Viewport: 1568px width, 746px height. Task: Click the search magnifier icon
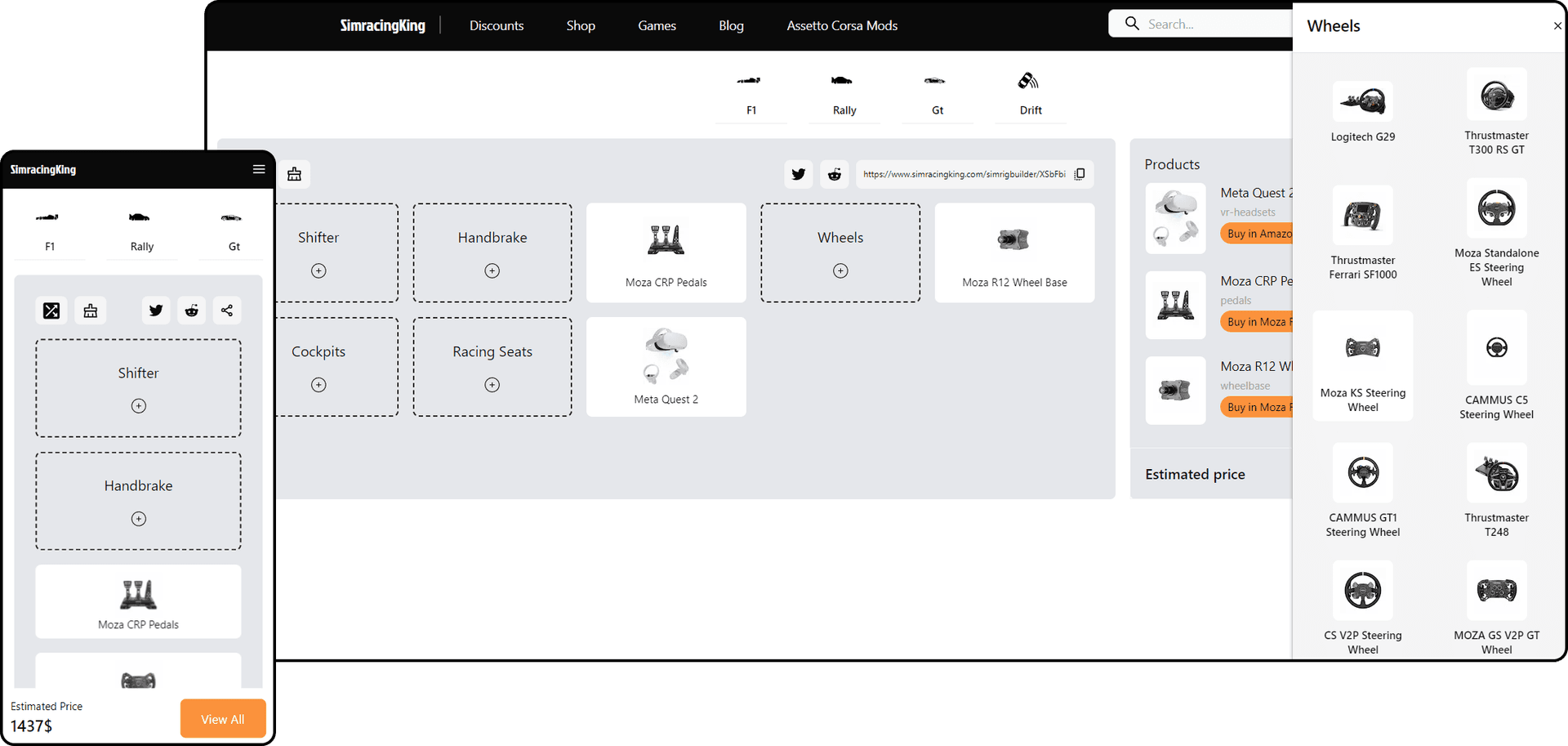(1132, 23)
